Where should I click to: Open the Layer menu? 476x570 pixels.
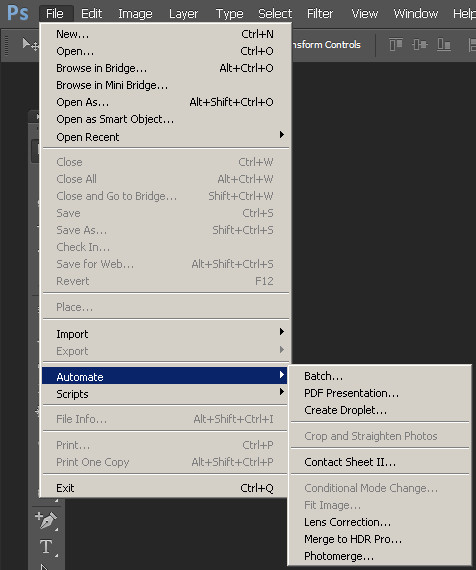pyautogui.click(x=184, y=14)
